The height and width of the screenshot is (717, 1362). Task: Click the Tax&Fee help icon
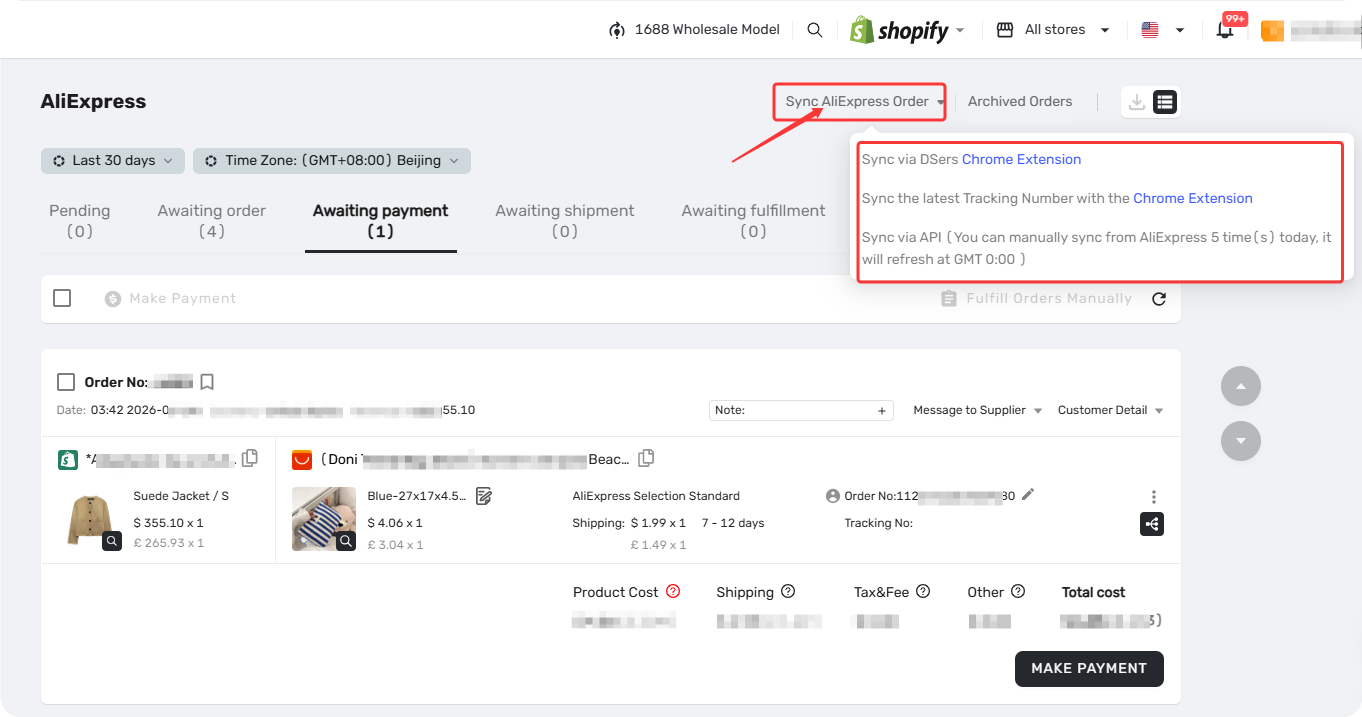click(x=923, y=591)
